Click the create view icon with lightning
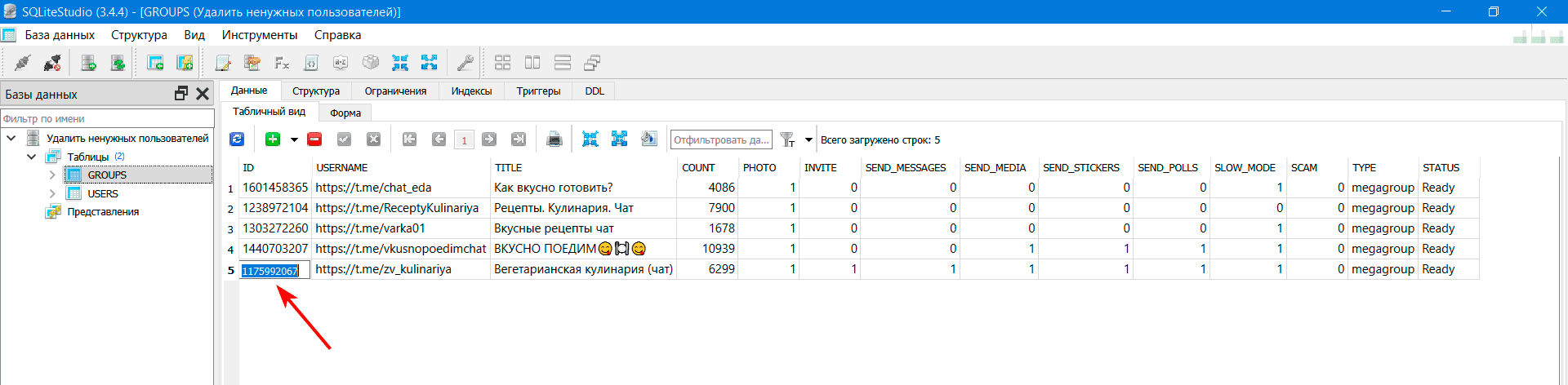Image resolution: width=1568 pixels, height=385 pixels. [x=185, y=63]
